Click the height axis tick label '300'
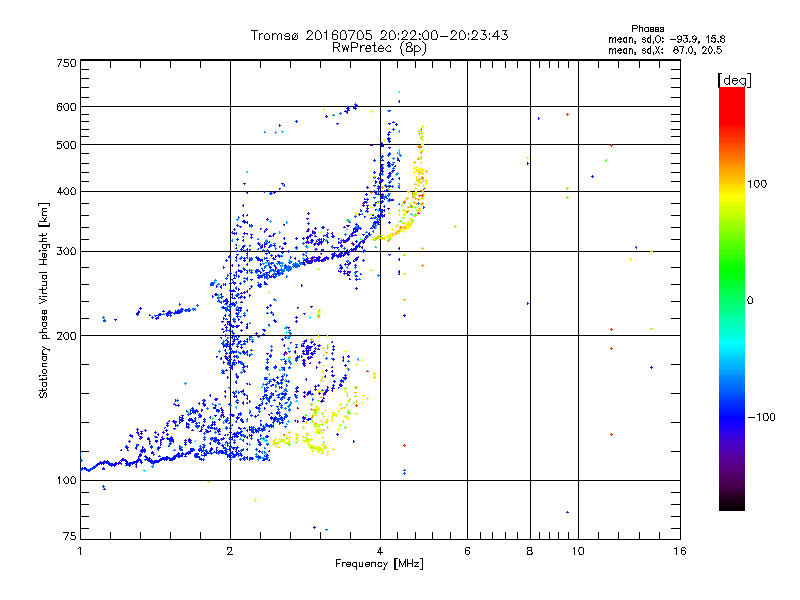Screen dimensions: 800x600 tap(66, 251)
